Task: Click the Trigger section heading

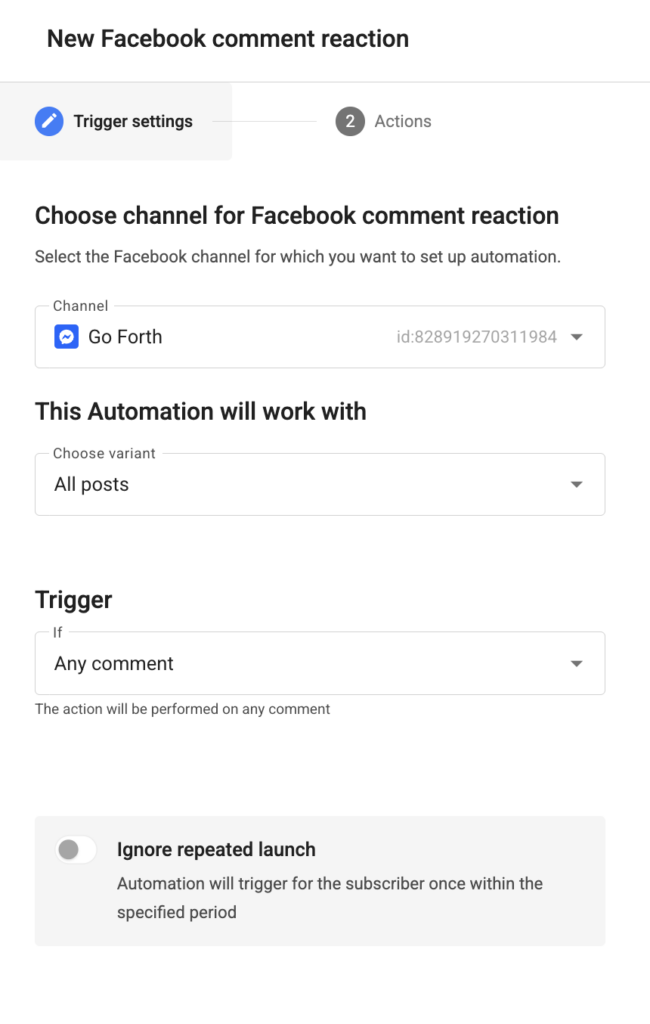Action: (x=74, y=600)
